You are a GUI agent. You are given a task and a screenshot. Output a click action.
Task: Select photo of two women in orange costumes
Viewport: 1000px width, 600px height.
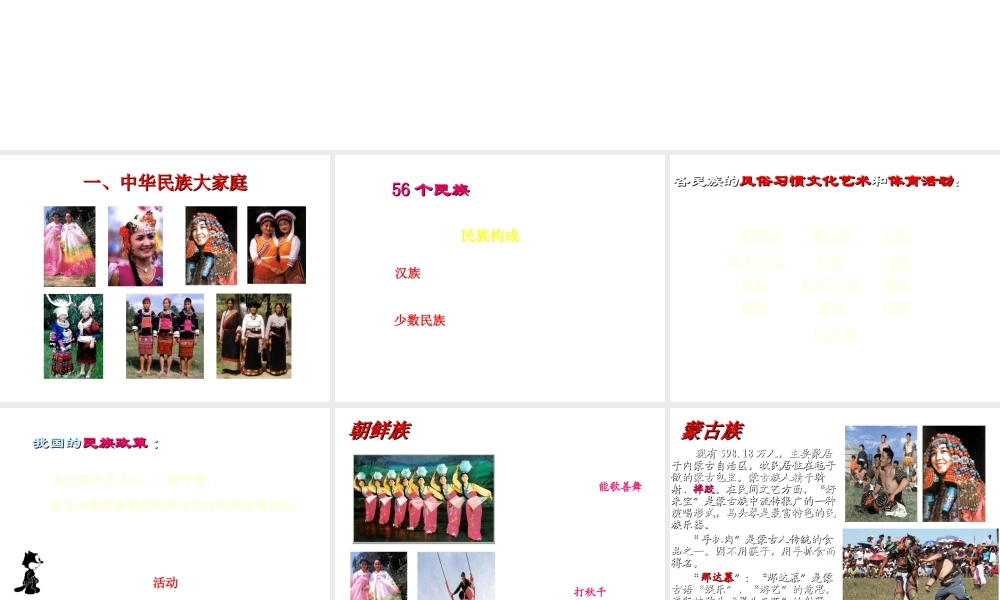click(276, 245)
